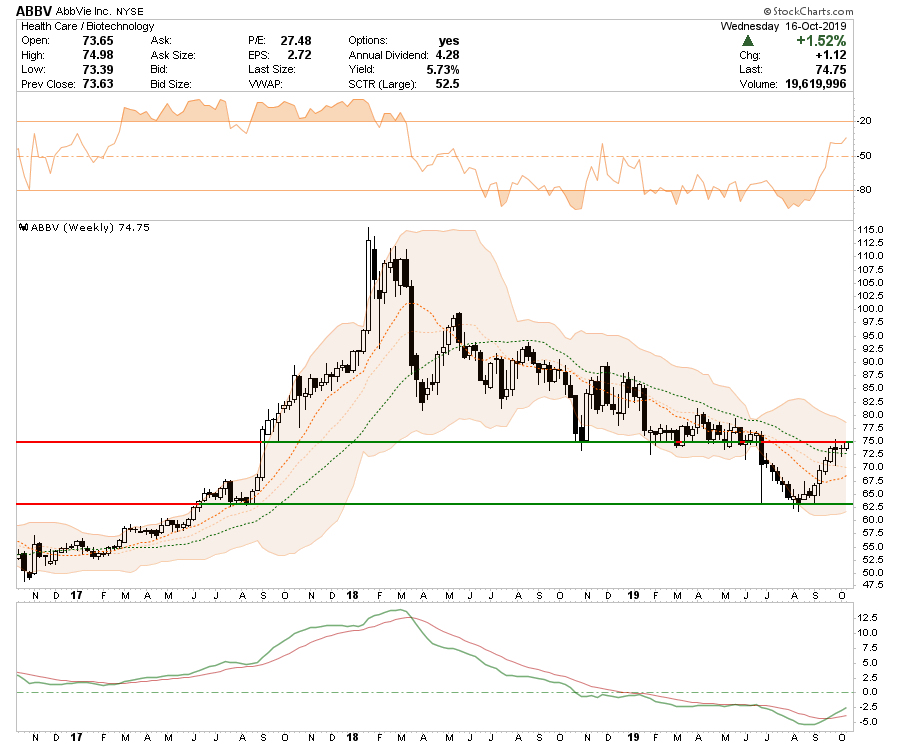Click the 0.0 label on the MACD axis
900x746 pixels.
[x=870, y=692]
